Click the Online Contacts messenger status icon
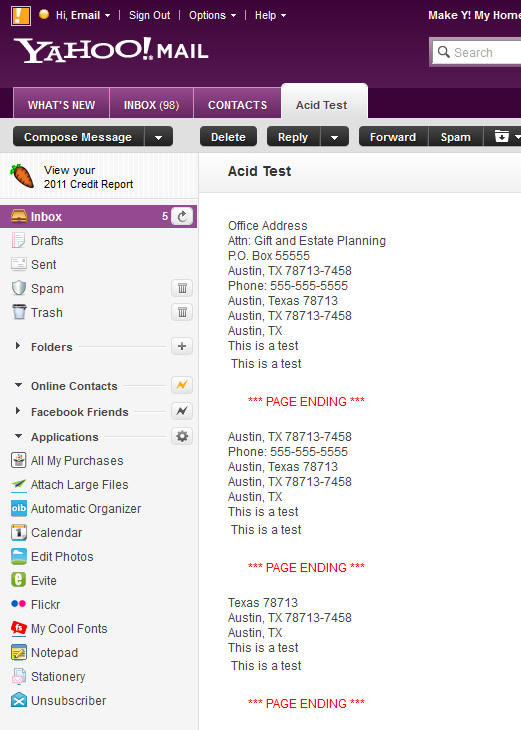521x730 pixels. [x=182, y=385]
